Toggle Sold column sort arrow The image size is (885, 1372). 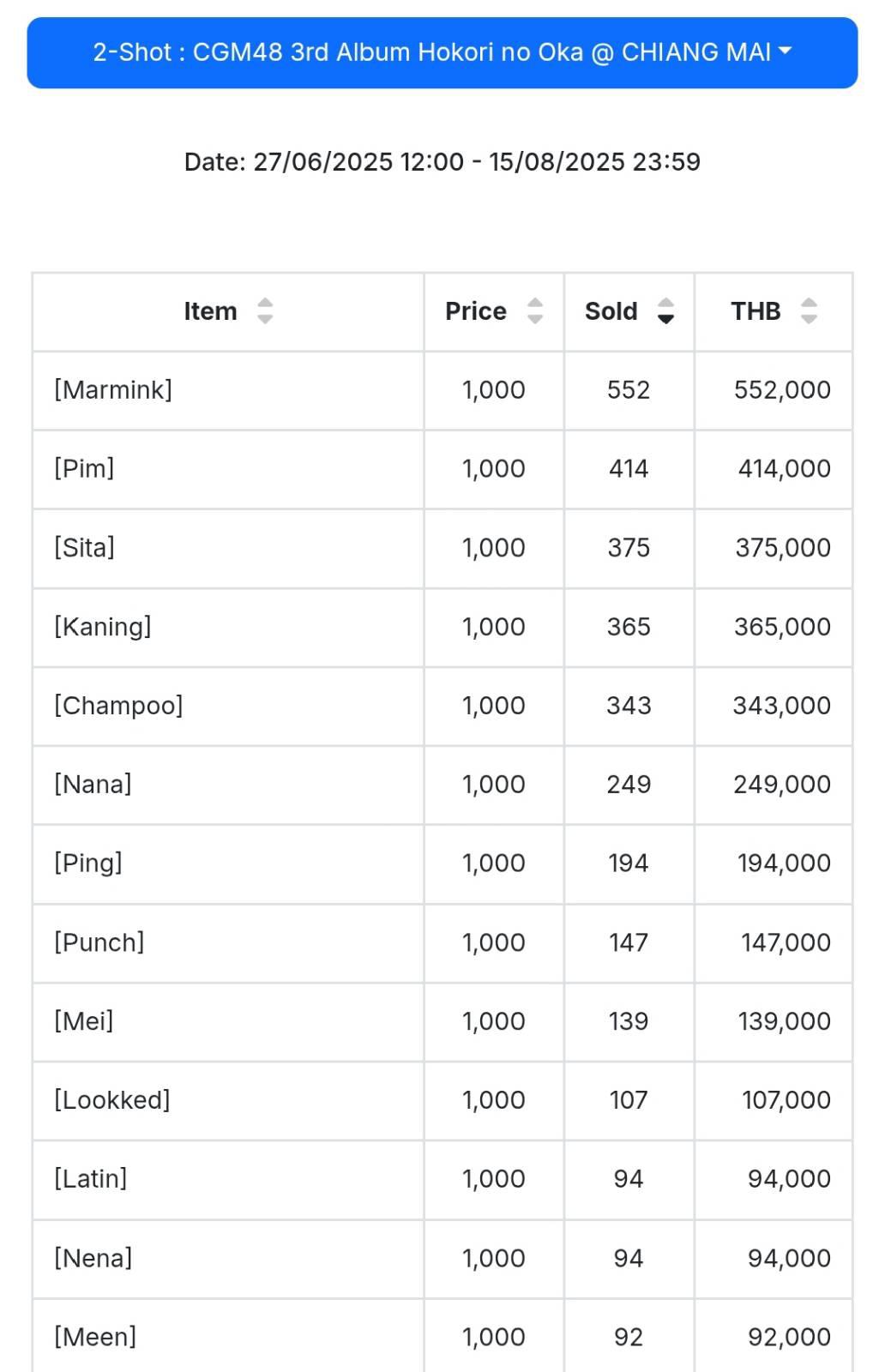(665, 310)
